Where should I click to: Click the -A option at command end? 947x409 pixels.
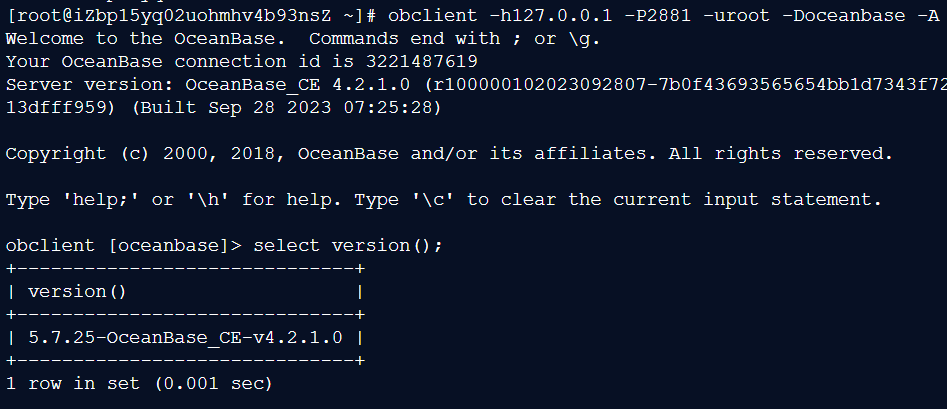927,16
